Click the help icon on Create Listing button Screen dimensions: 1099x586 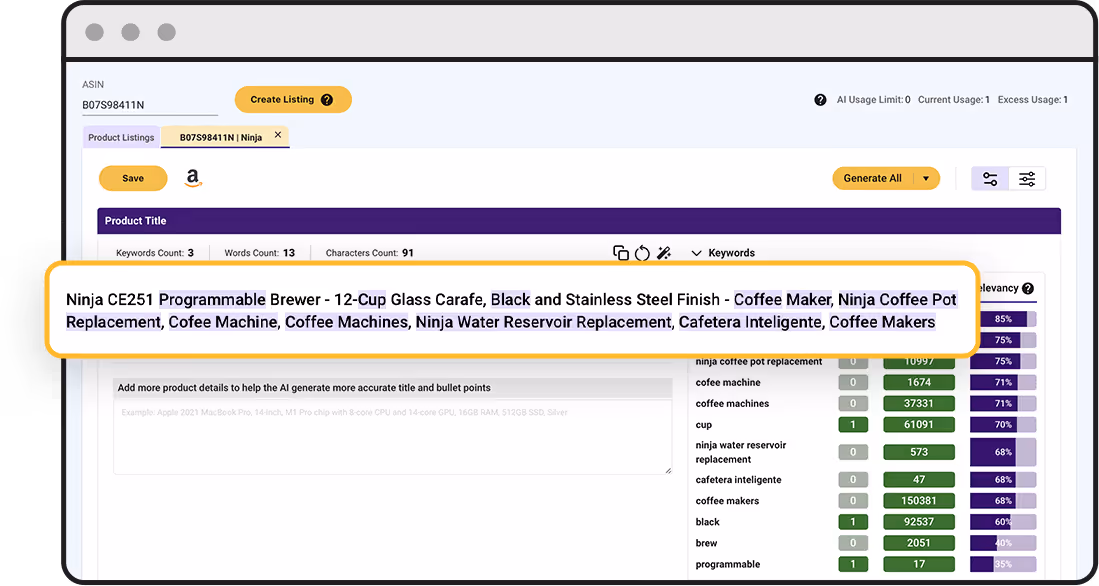tap(327, 100)
